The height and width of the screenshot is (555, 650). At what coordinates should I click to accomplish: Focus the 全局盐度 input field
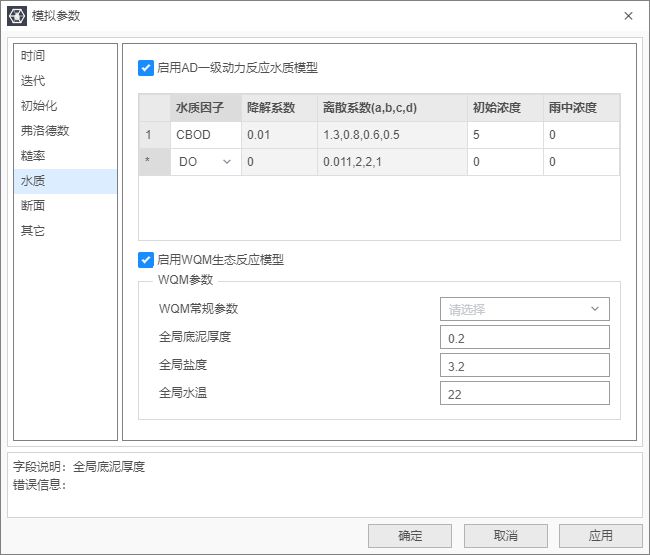click(524, 366)
